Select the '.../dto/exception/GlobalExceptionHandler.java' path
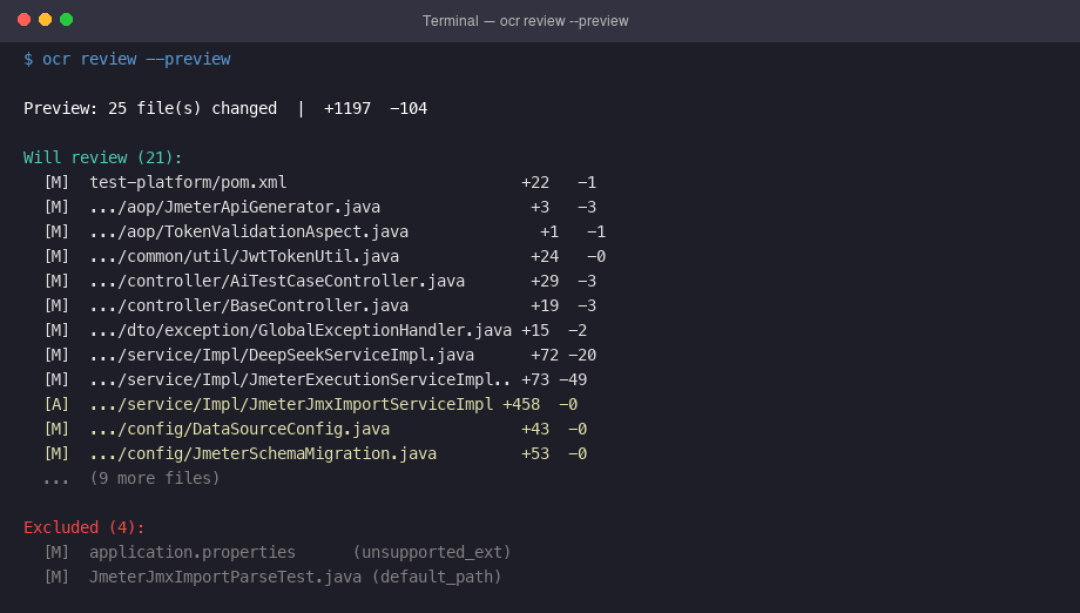Viewport: 1080px width, 613px height. (x=300, y=331)
